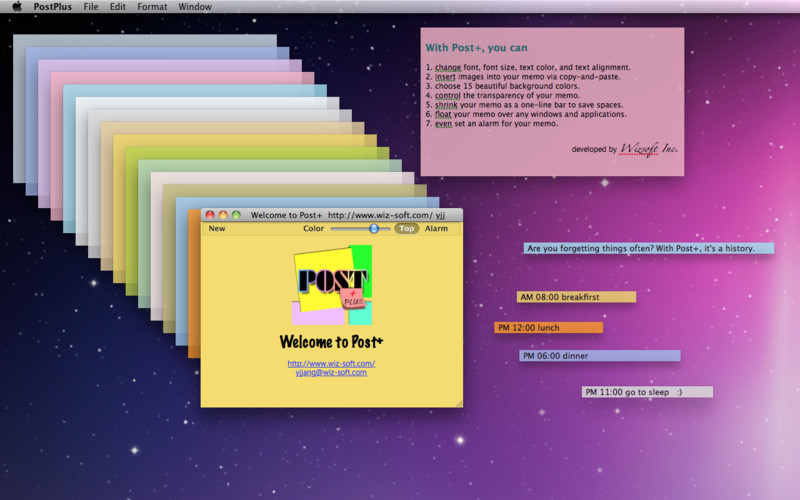Viewport: 800px width, 500px height.
Task: Open the http://www.wiz-soft.com/ link
Action: pos(331,363)
